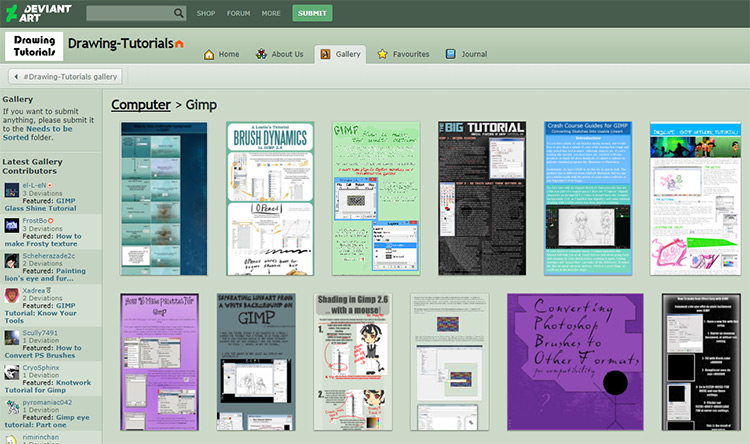This screenshot has width=750, height=444.
Task: Select the Gallery tab
Action: click(x=340, y=55)
